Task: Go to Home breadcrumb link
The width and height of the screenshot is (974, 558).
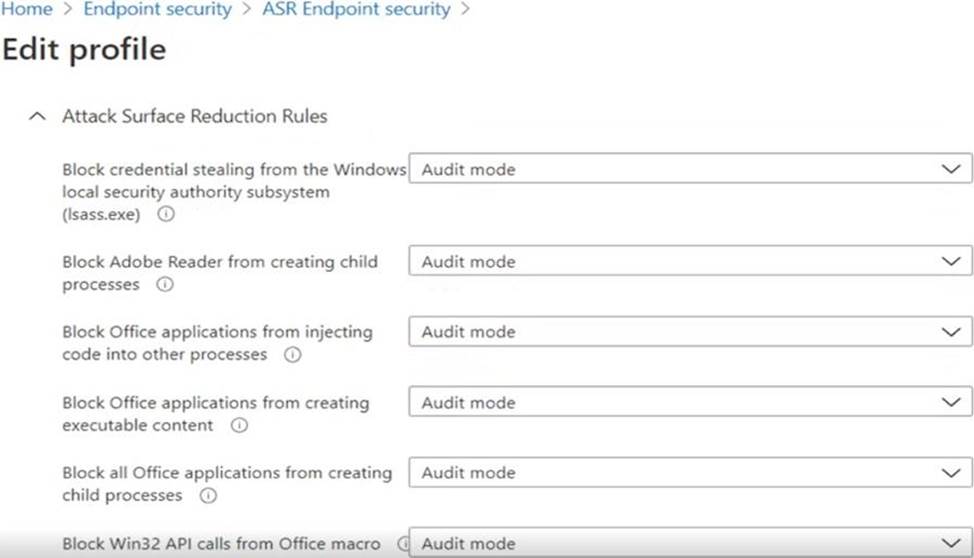Action: coord(27,10)
